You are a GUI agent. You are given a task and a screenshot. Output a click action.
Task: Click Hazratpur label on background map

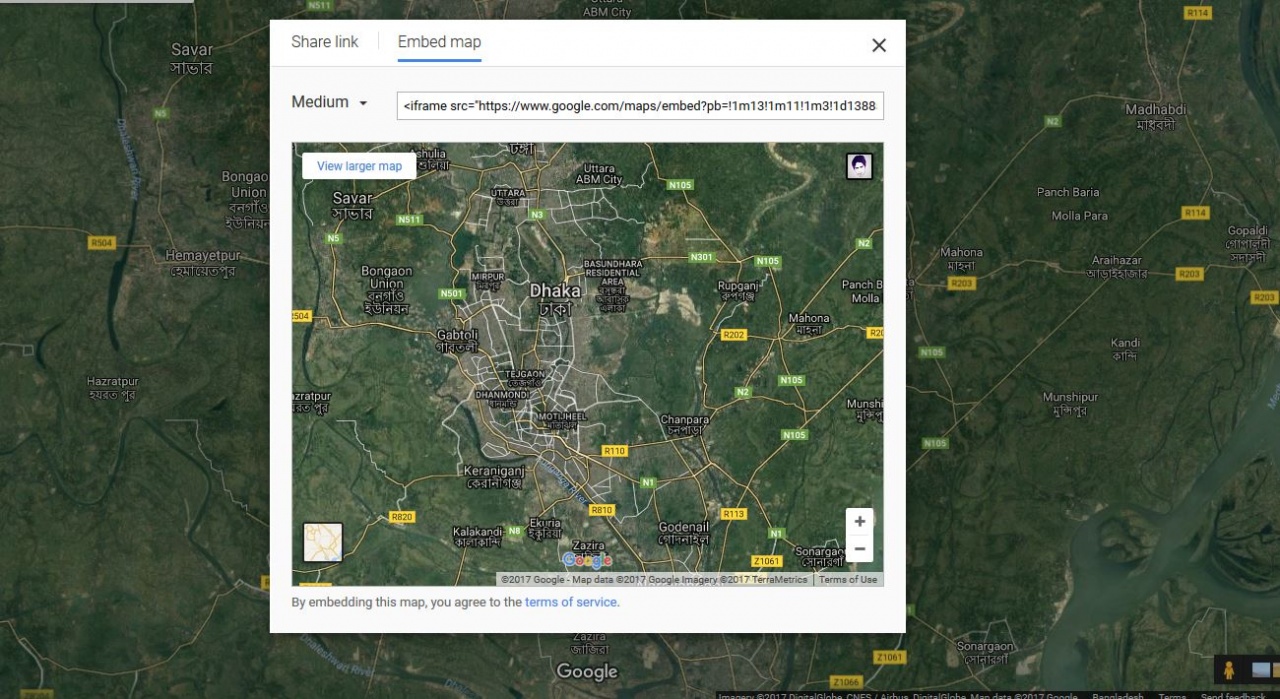112,388
